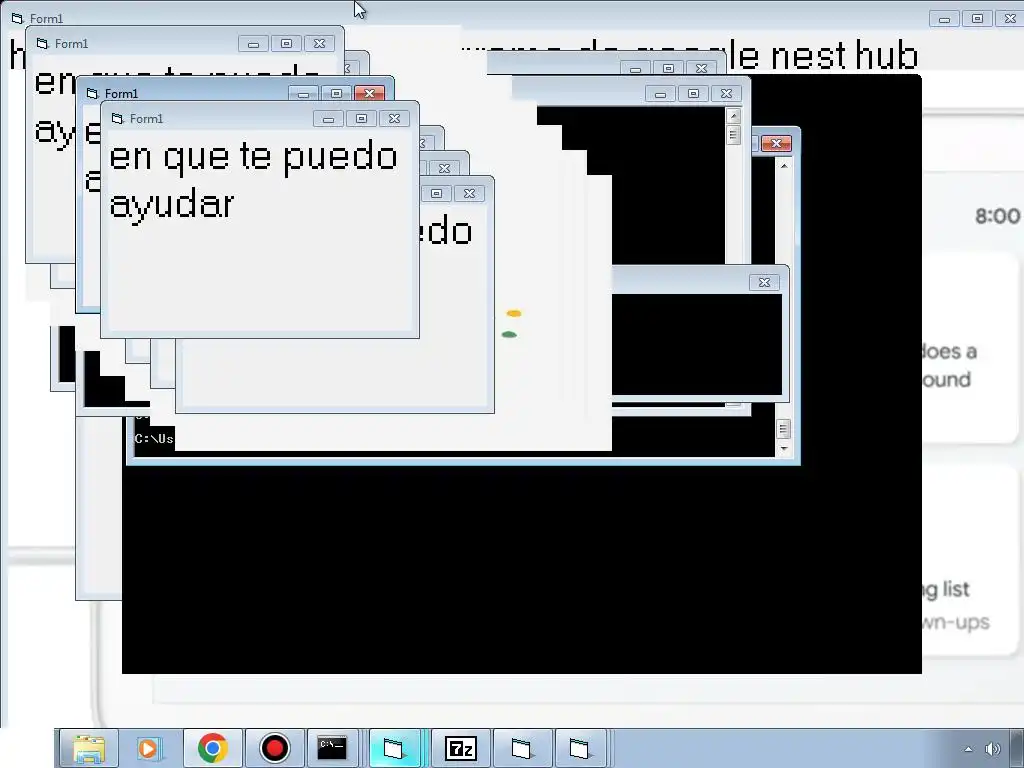
Task: Minimize the frontmost Form1 window
Action: pos(328,118)
